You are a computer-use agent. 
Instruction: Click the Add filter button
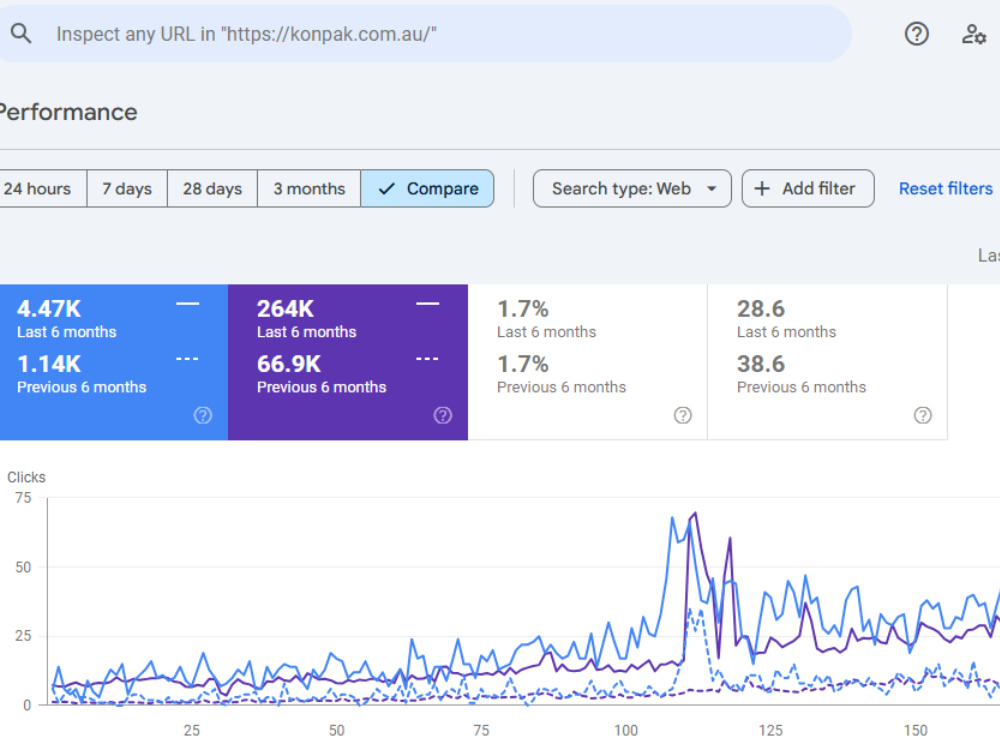807,189
